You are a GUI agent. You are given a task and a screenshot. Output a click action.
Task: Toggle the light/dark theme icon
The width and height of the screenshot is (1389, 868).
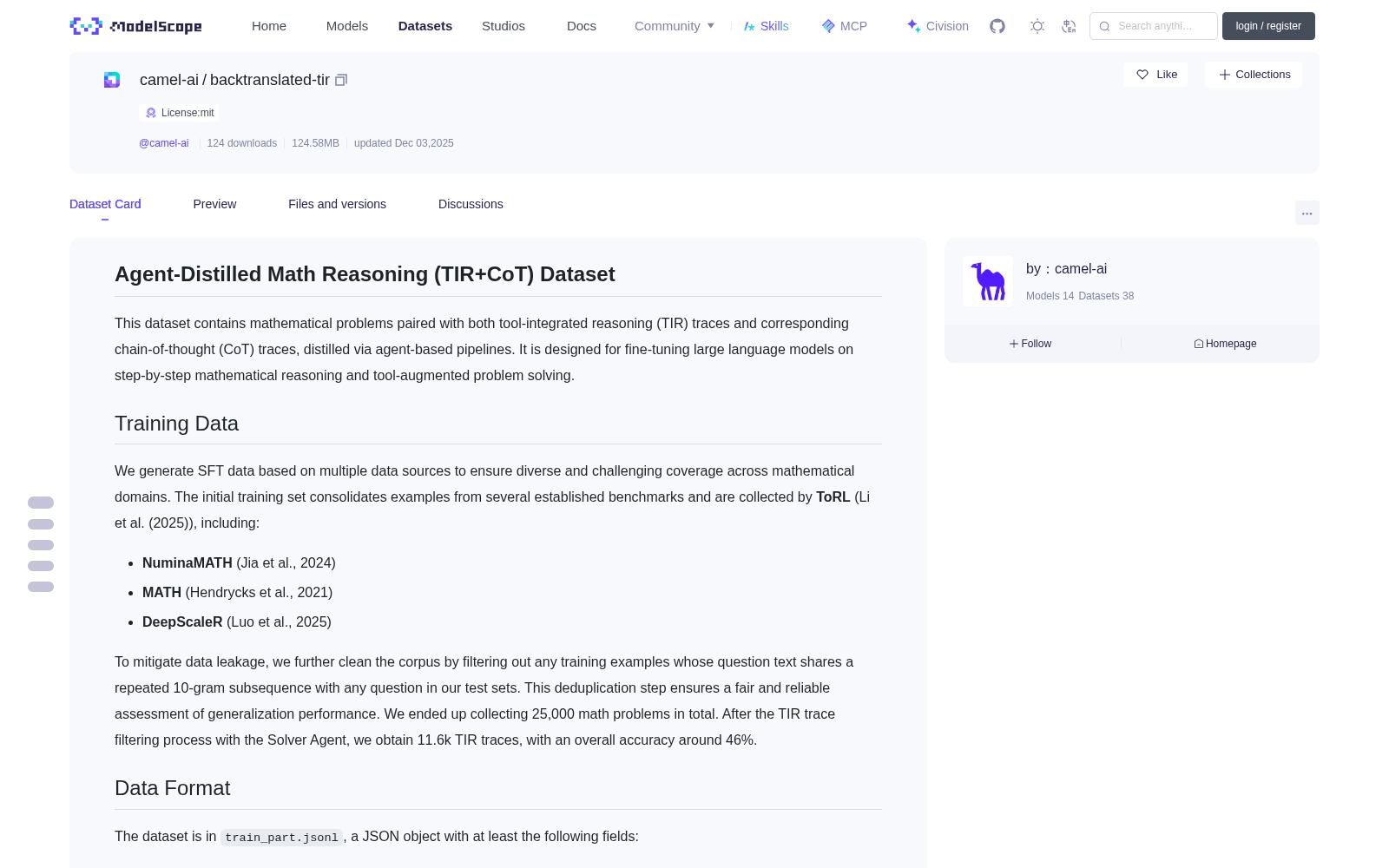(1037, 26)
